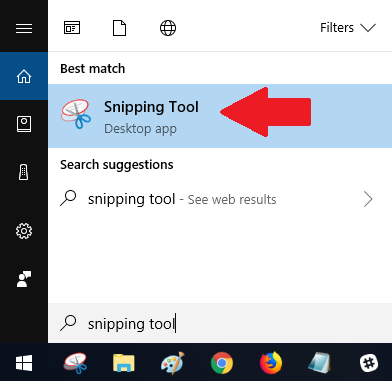
Task: Open the Windows Start button
Action: [24, 363]
